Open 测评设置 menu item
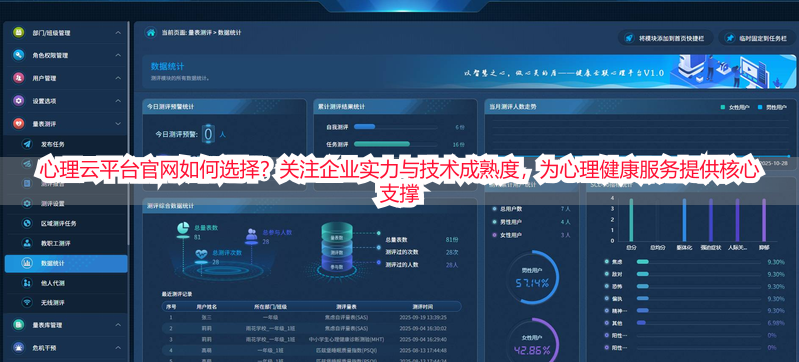 (x=66, y=203)
